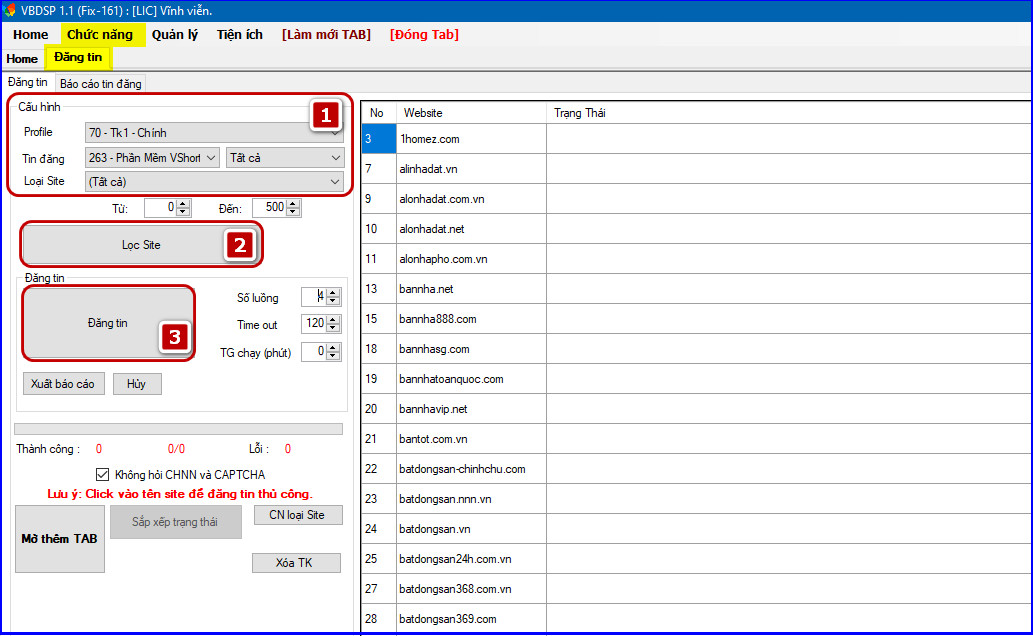Viewport: 1033px width, 636px height.
Task: Select the bannhatoanquoc.com row
Action: [696, 379]
